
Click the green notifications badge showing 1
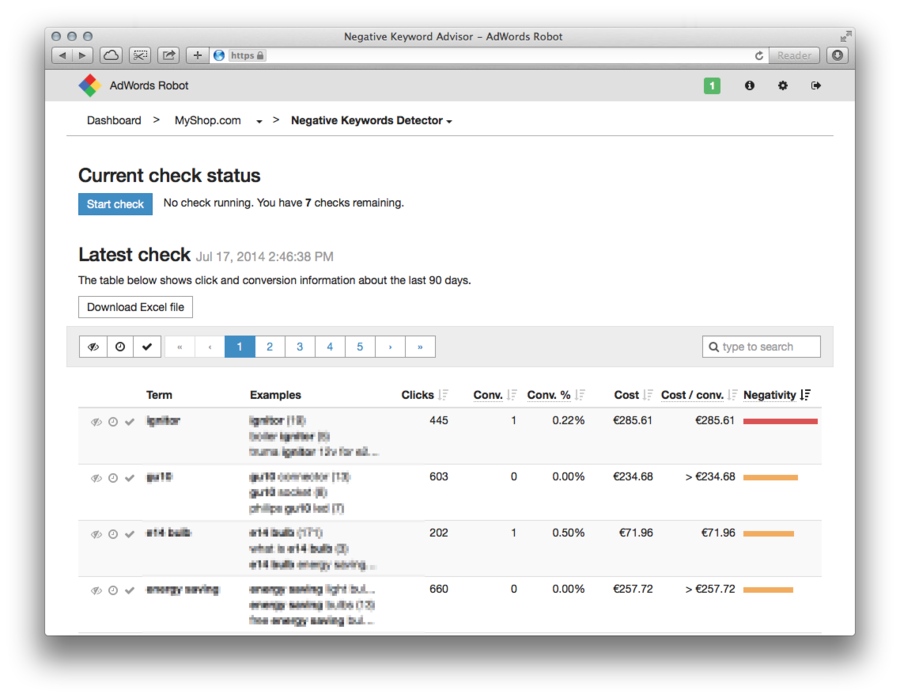pos(711,86)
